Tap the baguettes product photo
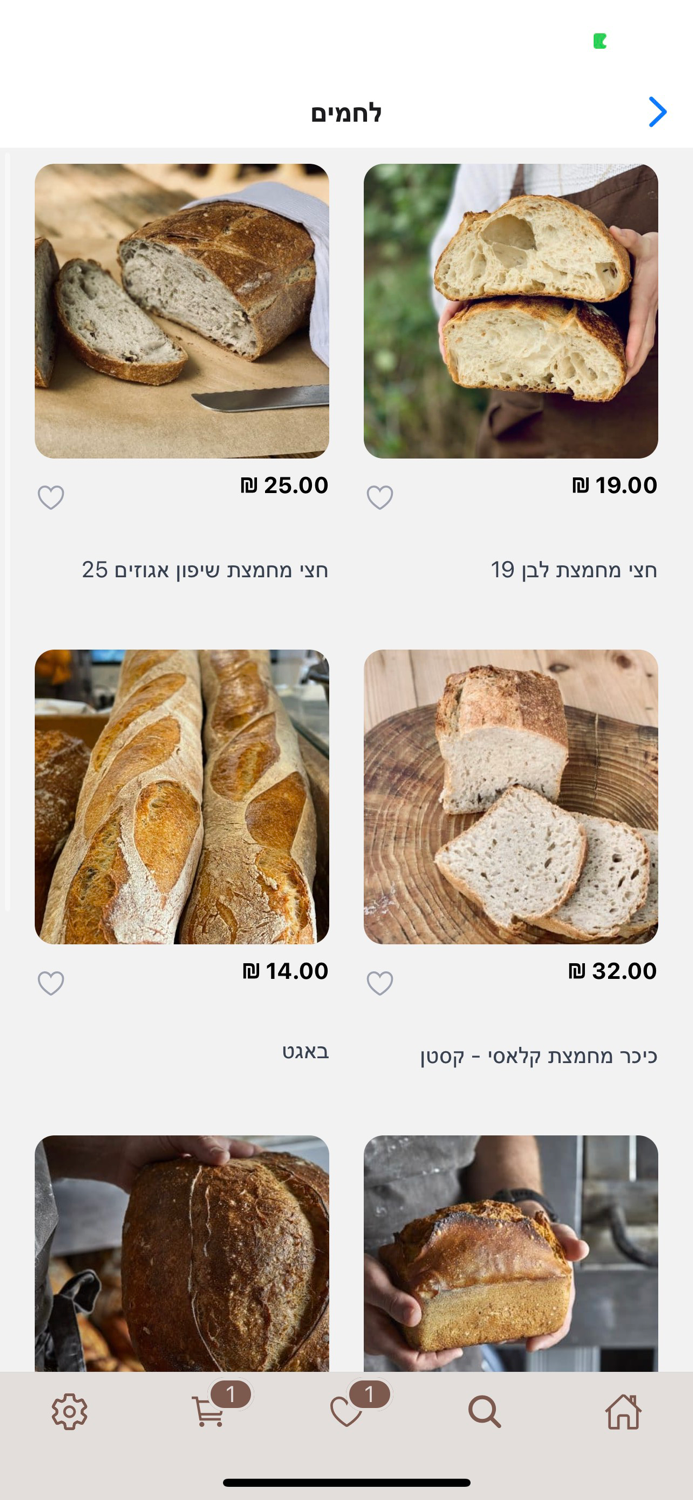The height and width of the screenshot is (1500, 693). 182,796
